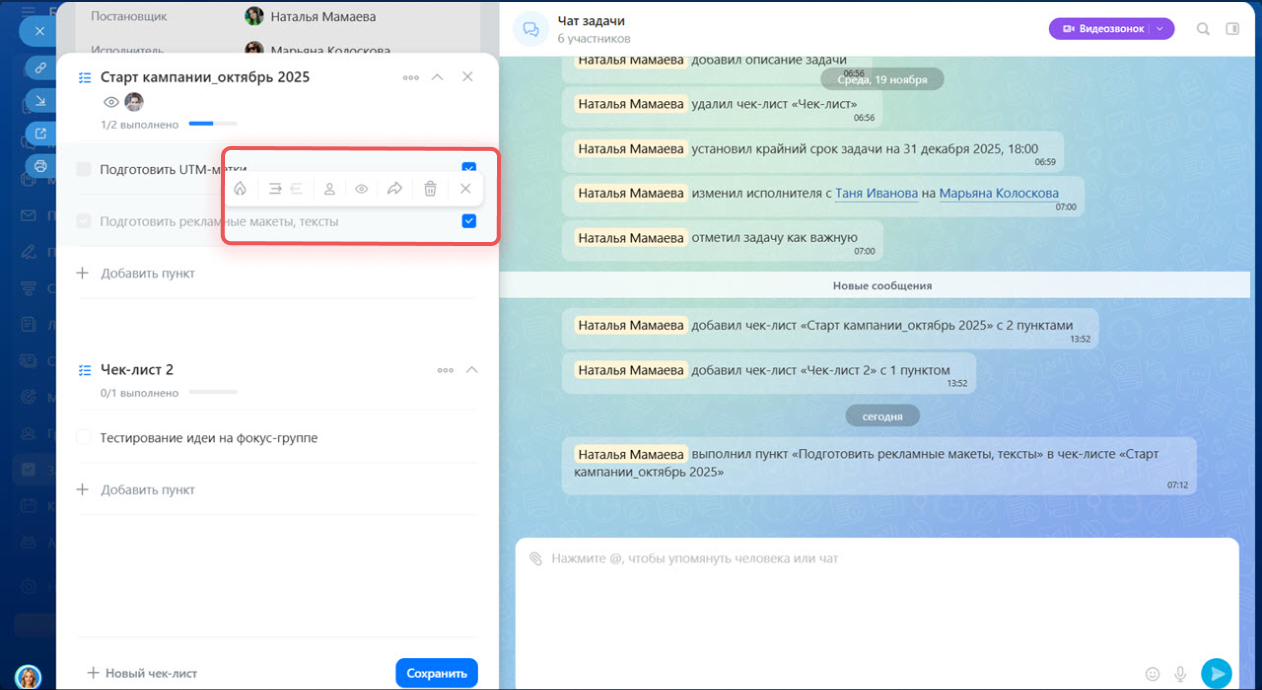The image size is (1262, 690).
Task: Open emoji picker in message box
Action: pos(1152,674)
